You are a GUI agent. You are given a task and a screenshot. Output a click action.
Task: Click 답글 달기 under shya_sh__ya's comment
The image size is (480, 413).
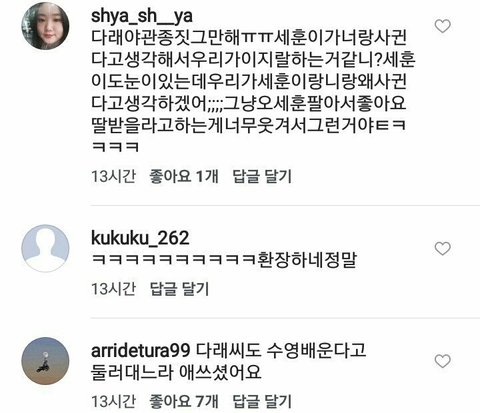[x=262, y=176]
